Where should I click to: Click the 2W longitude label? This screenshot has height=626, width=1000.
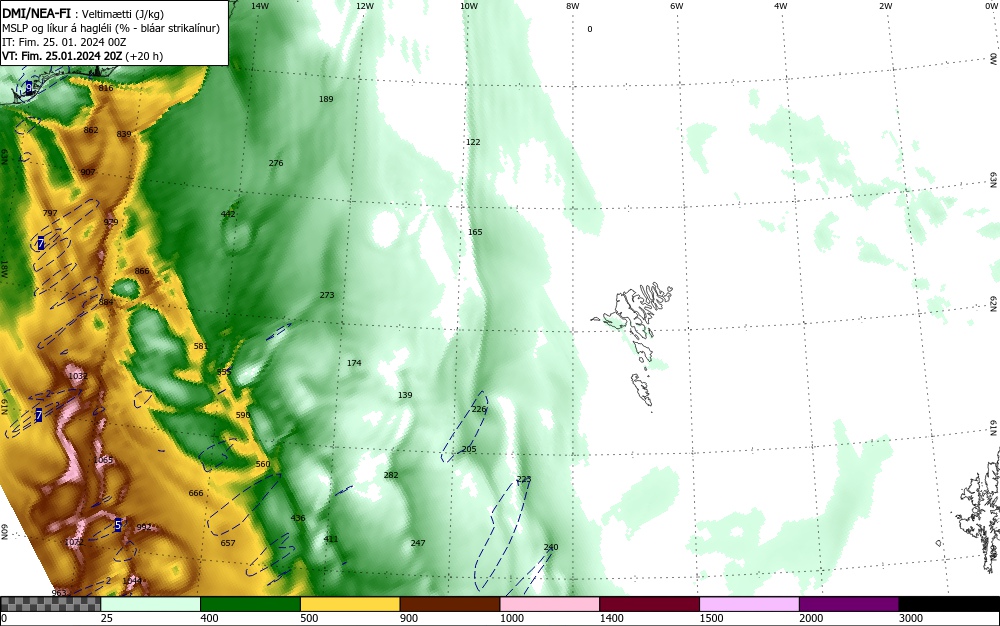[x=885, y=6]
